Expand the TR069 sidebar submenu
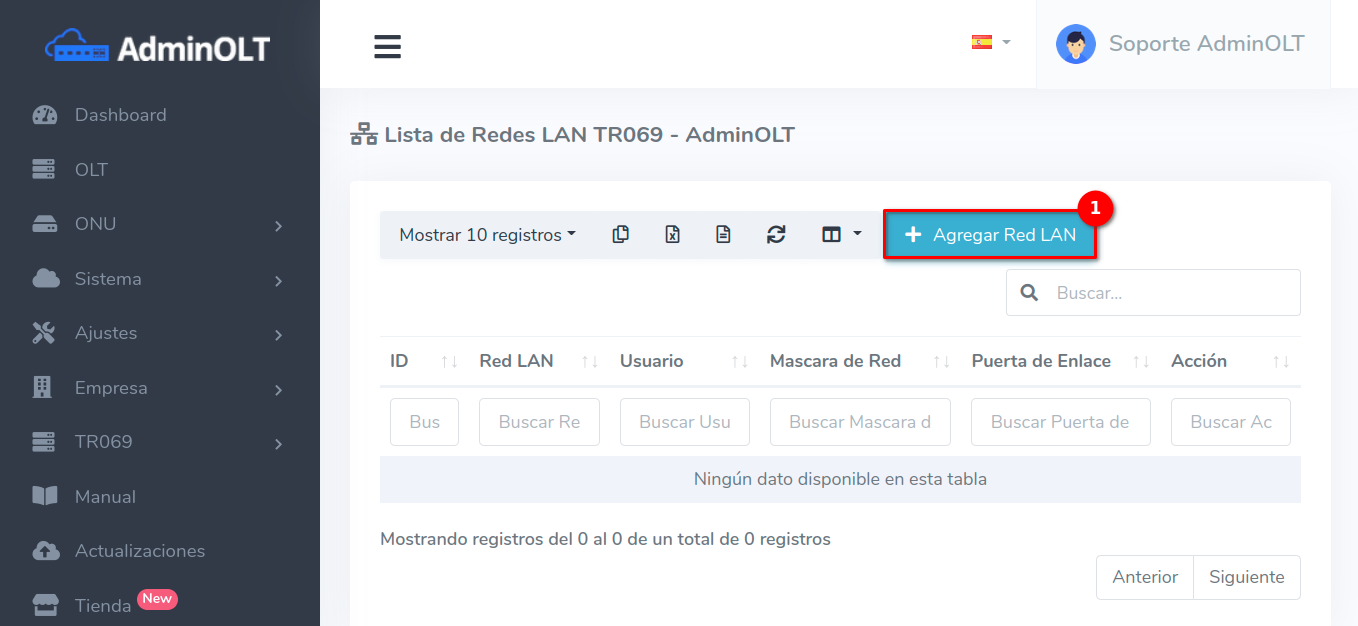This screenshot has height=626, width=1358. point(158,442)
